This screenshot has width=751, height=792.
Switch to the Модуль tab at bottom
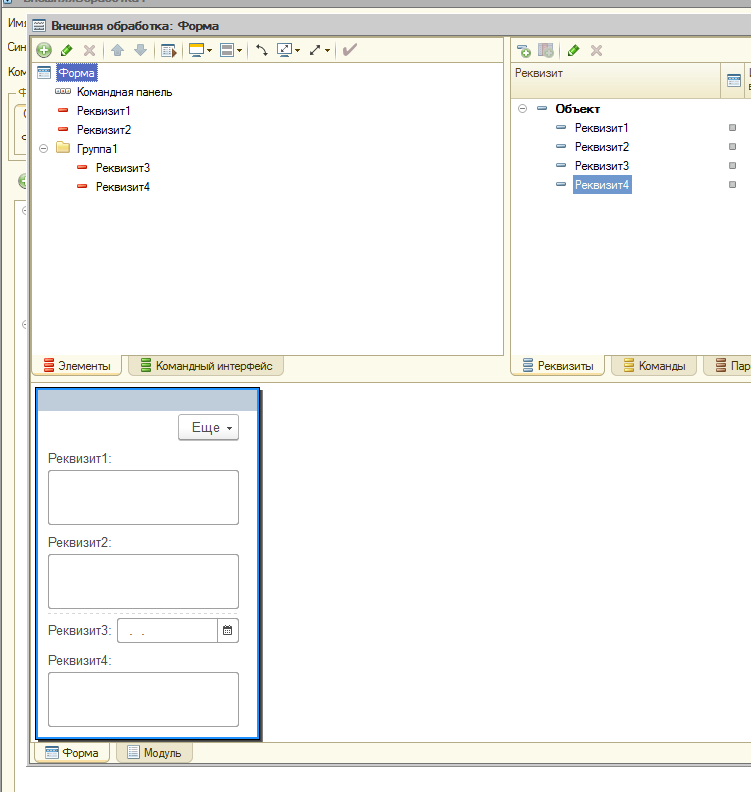point(154,753)
